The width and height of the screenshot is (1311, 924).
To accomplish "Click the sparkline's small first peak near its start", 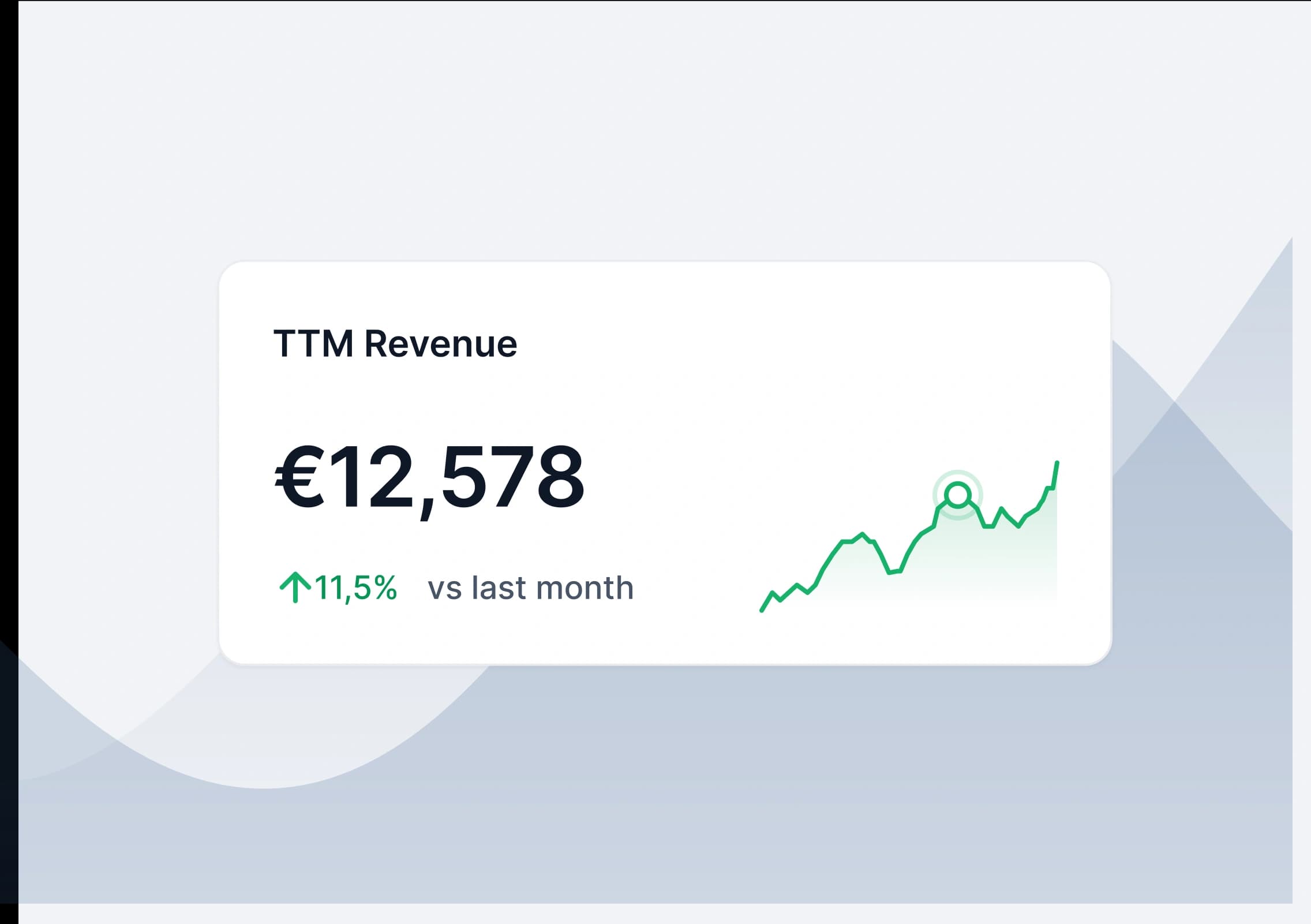I will click(773, 593).
